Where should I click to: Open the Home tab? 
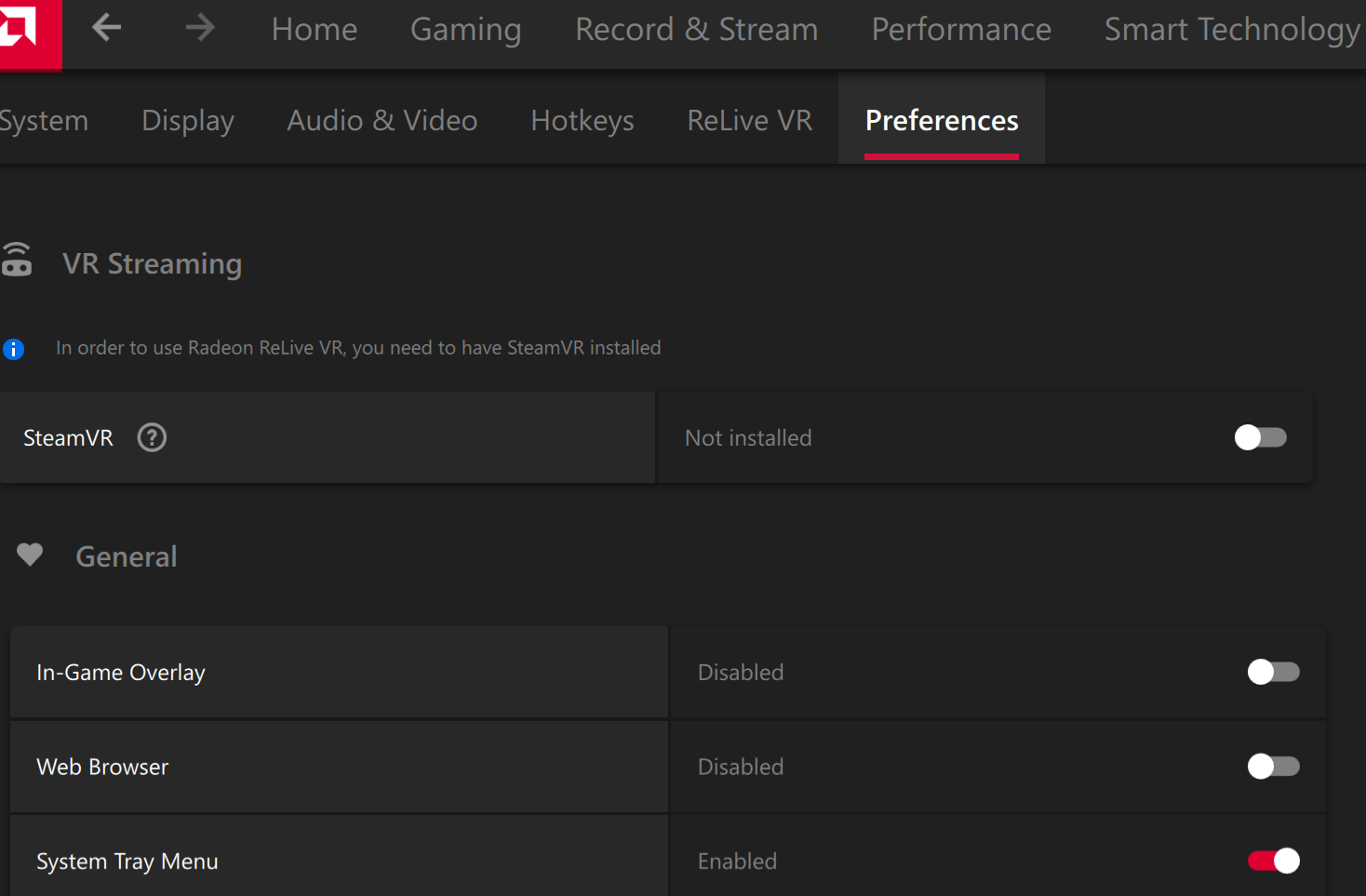315,30
